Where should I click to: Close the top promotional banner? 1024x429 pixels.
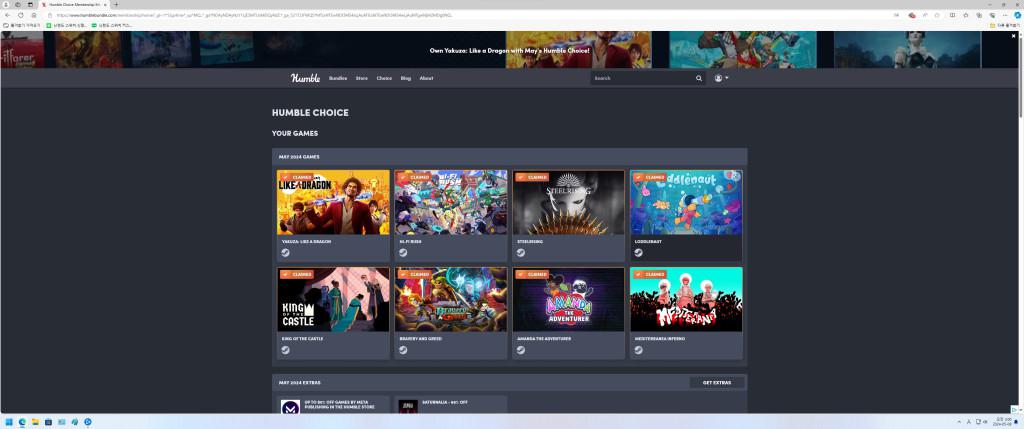click(x=1013, y=36)
